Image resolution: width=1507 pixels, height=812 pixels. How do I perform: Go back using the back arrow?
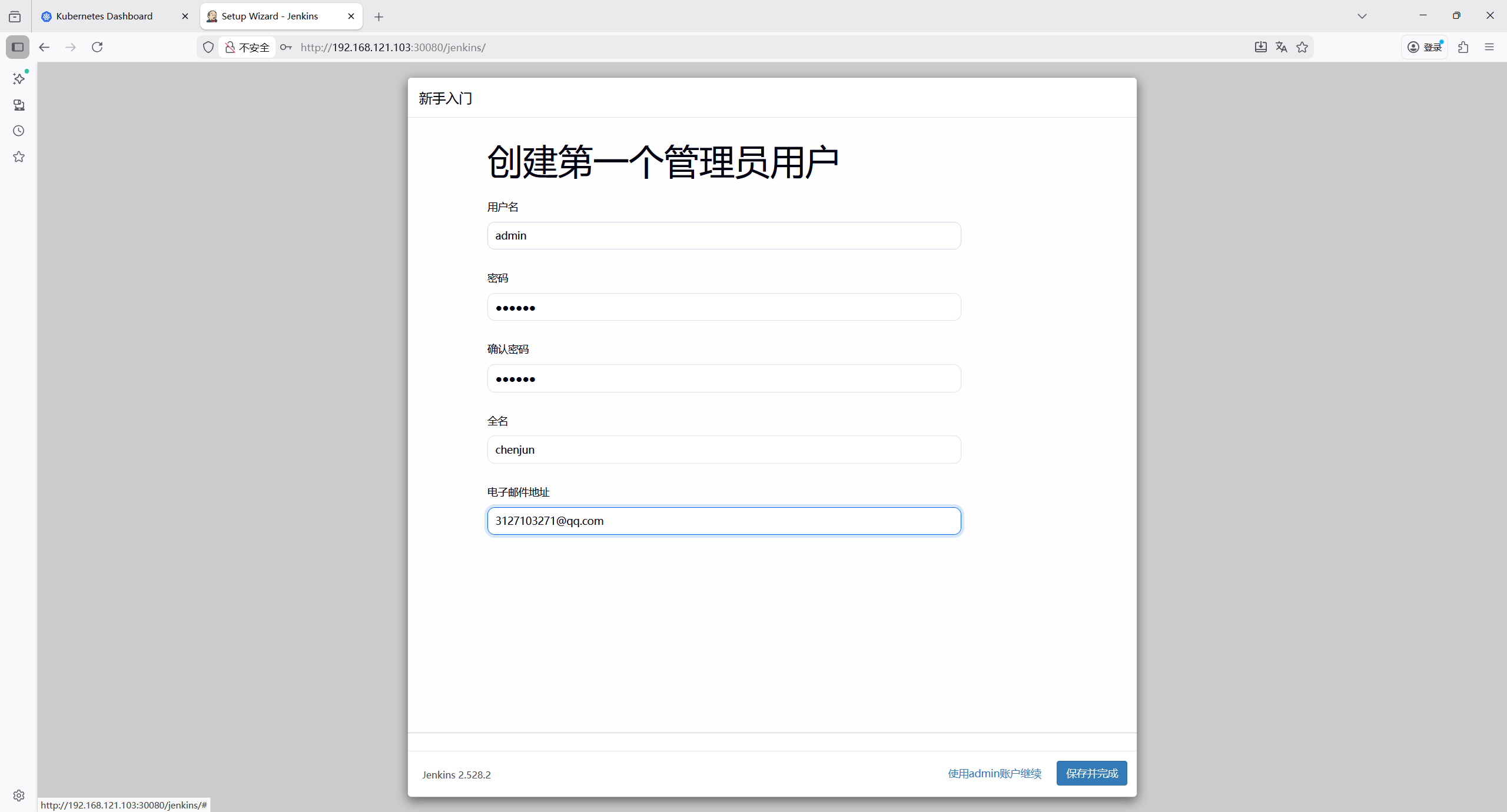point(44,47)
